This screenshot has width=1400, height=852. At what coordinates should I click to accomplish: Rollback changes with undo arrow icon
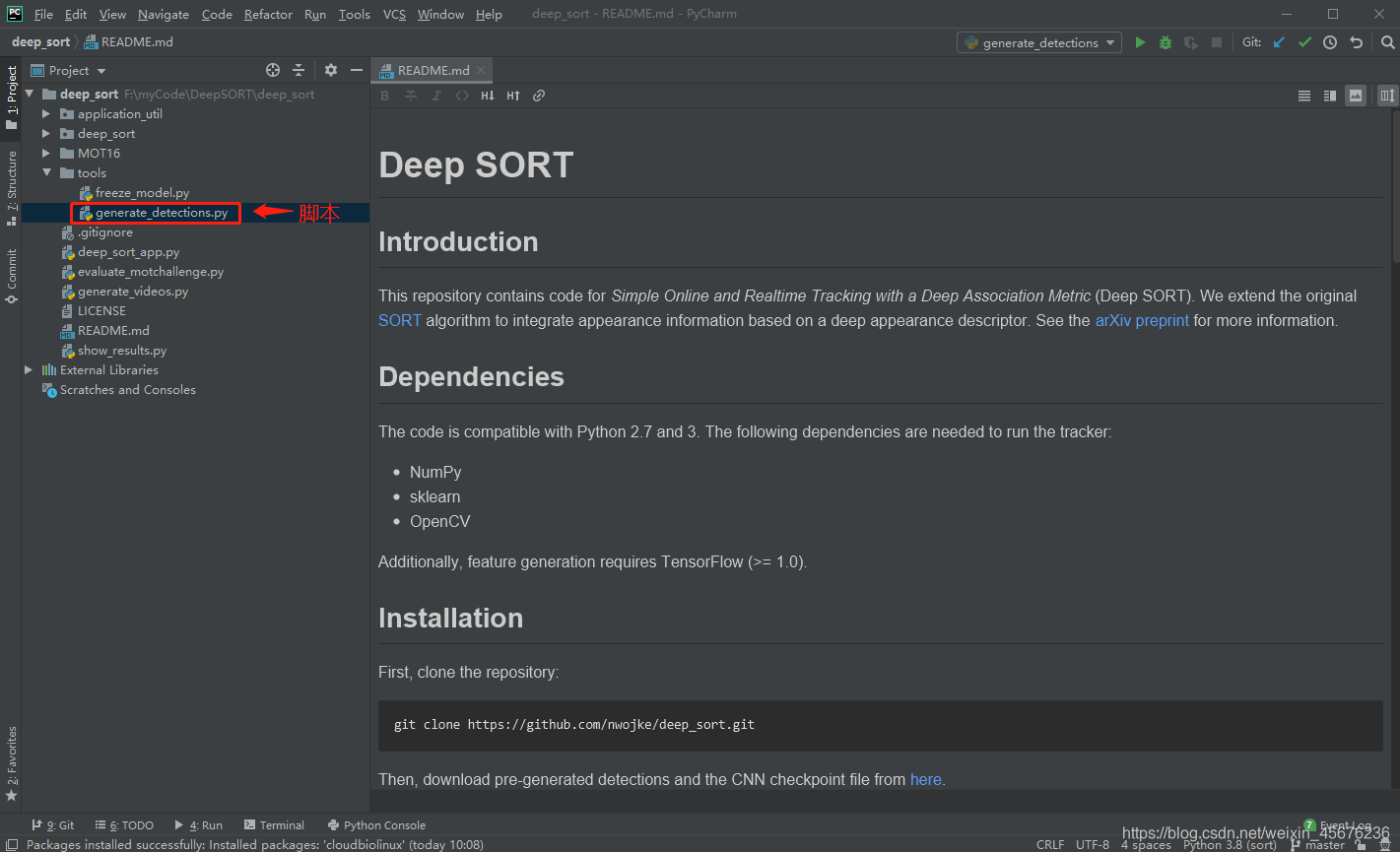pos(1357,42)
